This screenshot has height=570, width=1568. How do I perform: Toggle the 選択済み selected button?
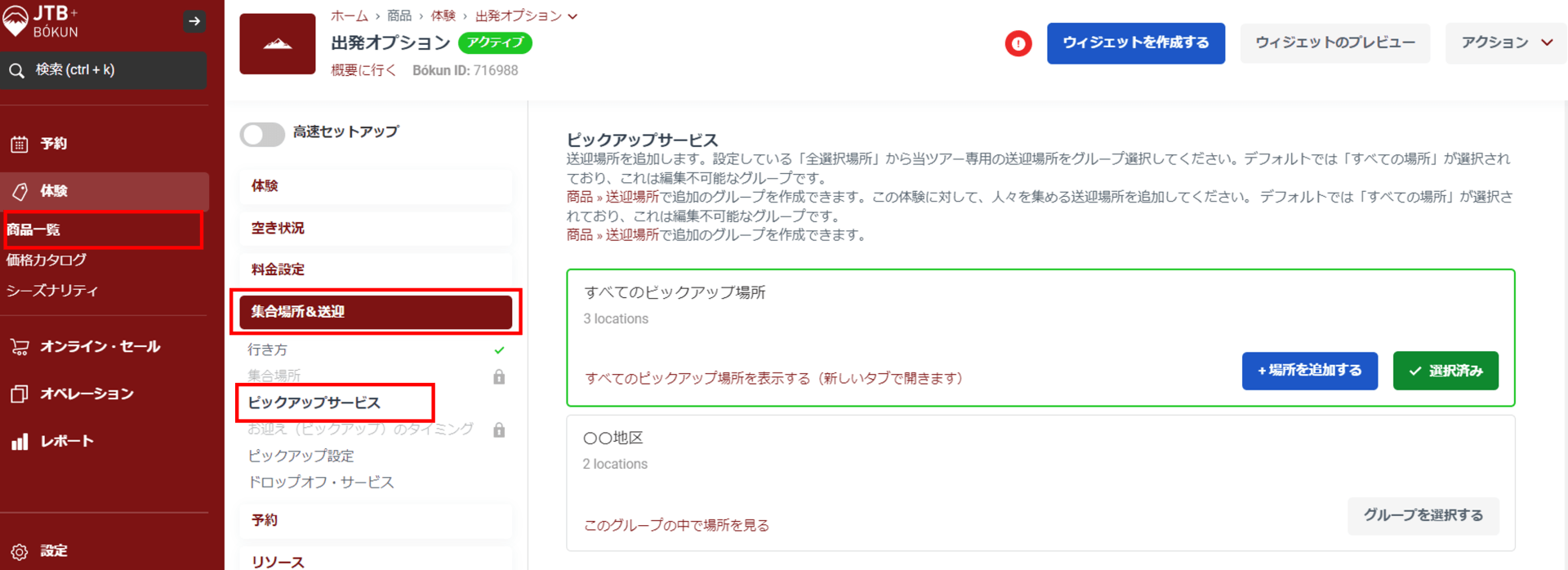click(x=1445, y=371)
